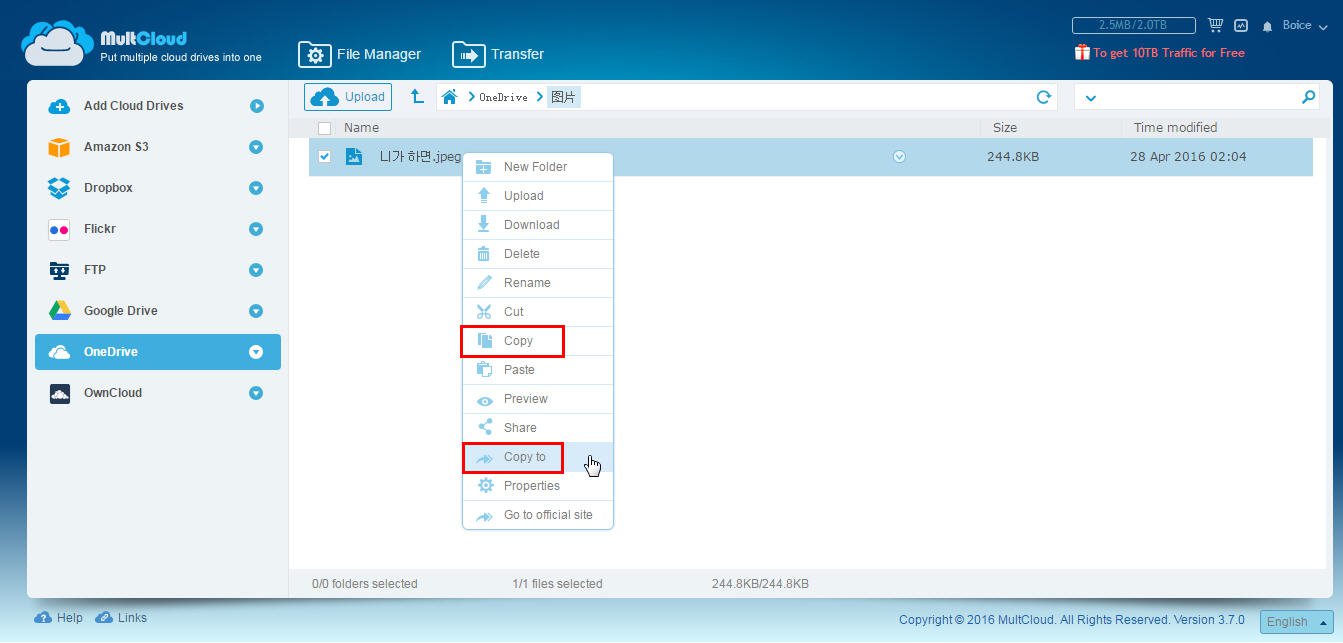Viewport: 1343px width, 643px height.
Task: Click the jpeg file image icon
Action: (353, 156)
